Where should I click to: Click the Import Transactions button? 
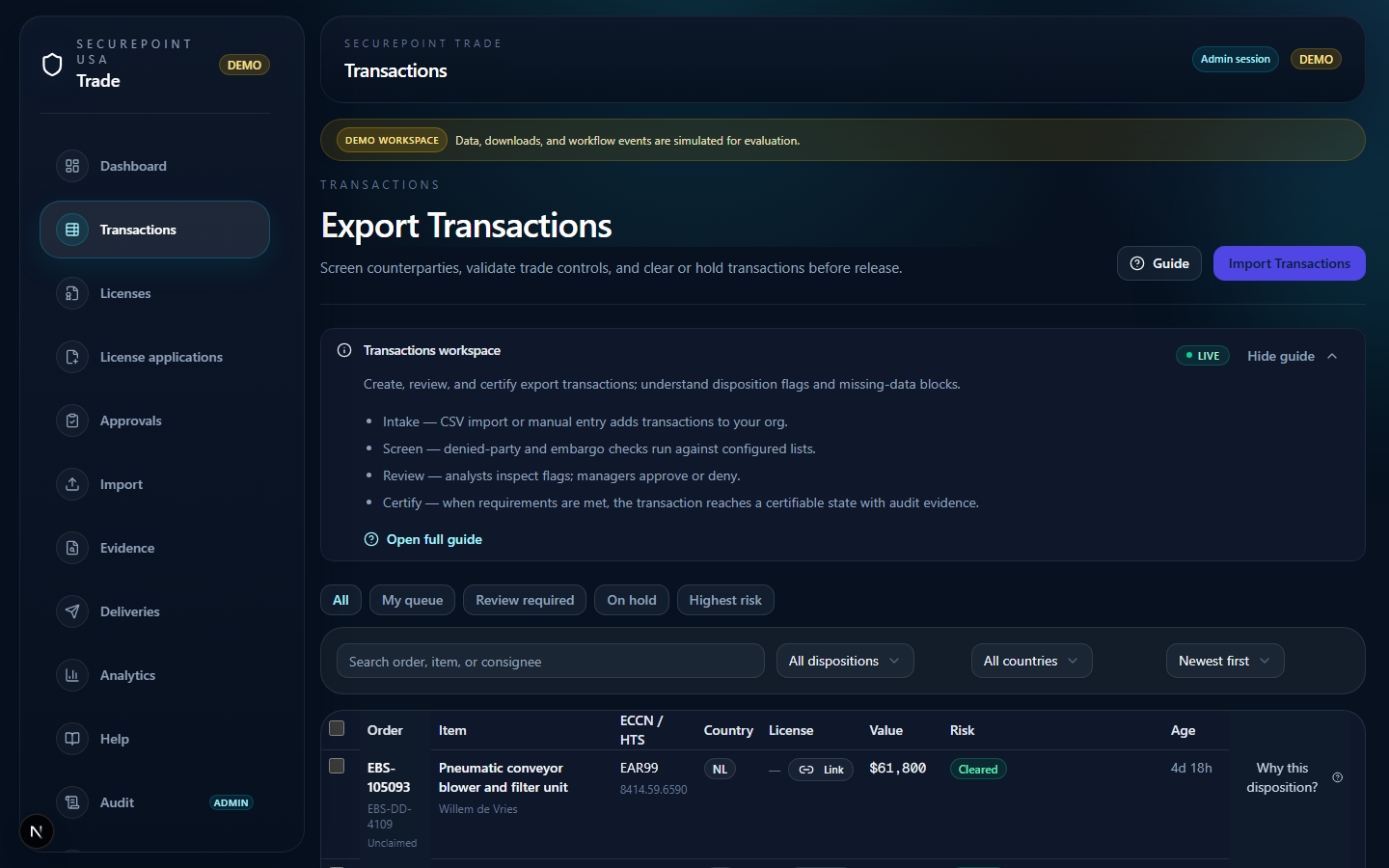[x=1290, y=263]
